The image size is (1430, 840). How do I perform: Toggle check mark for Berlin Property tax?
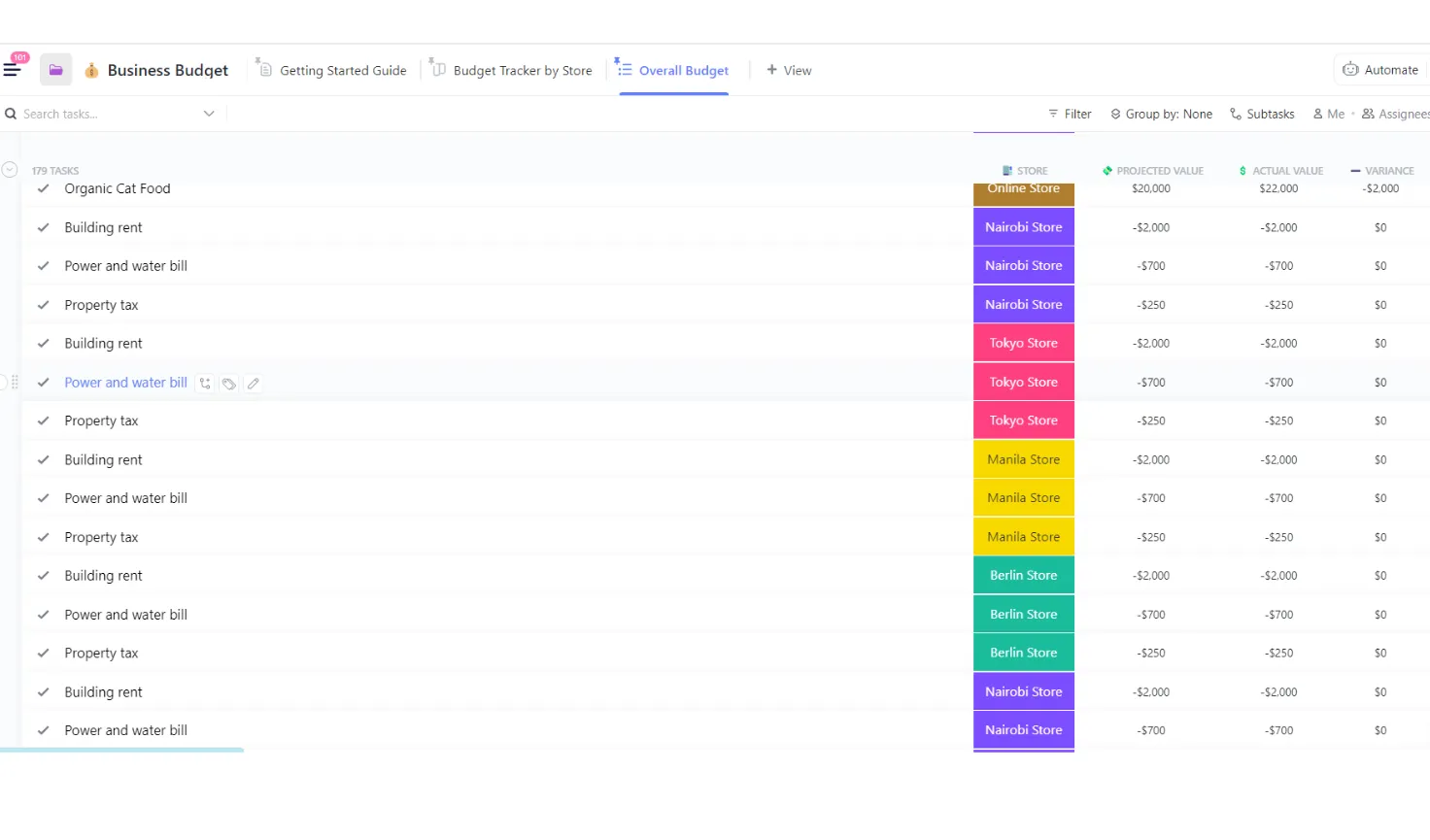[44, 653]
